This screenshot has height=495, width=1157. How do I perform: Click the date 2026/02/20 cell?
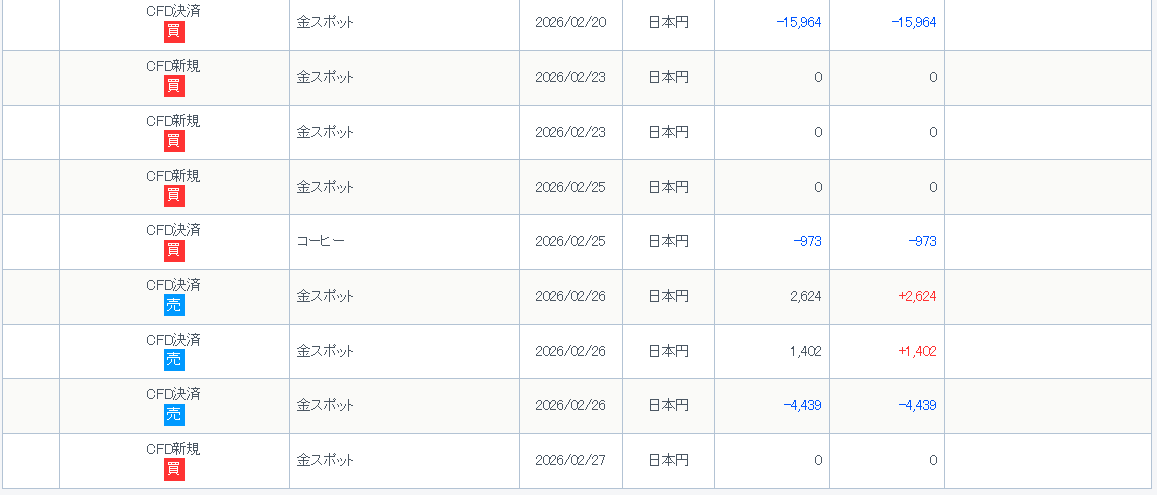570,22
